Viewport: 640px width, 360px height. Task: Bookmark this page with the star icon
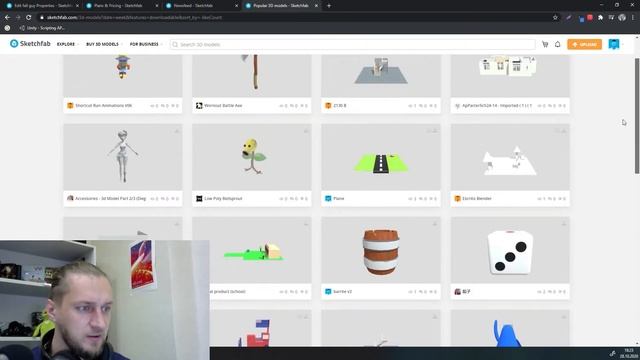[555, 18]
